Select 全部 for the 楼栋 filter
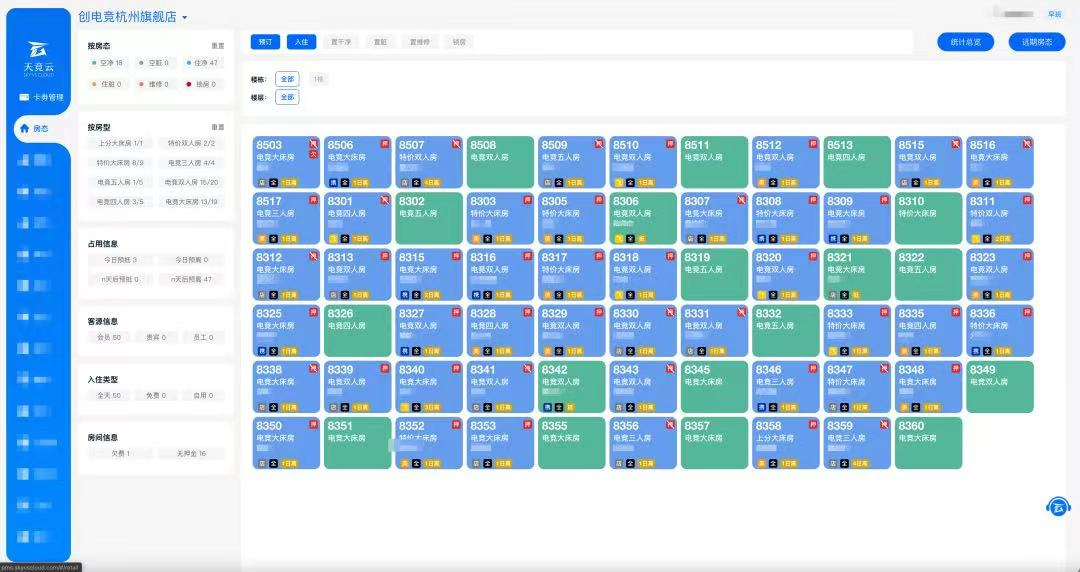 click(287, 79)
